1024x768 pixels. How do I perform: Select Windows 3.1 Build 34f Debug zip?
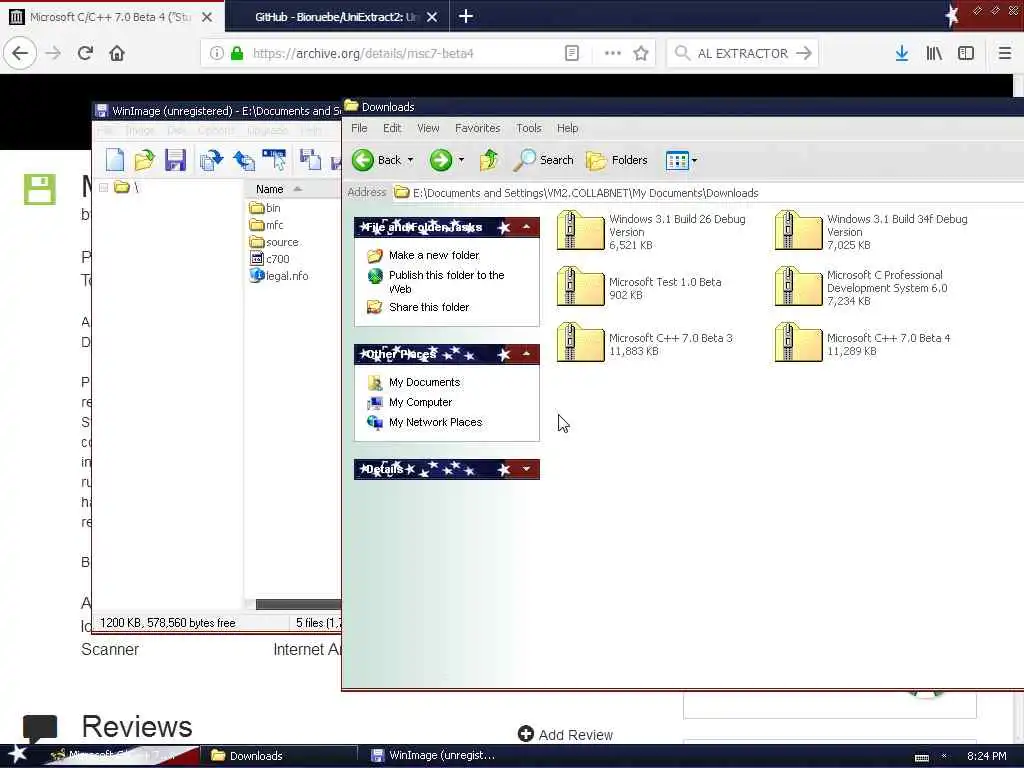[871, 232]
